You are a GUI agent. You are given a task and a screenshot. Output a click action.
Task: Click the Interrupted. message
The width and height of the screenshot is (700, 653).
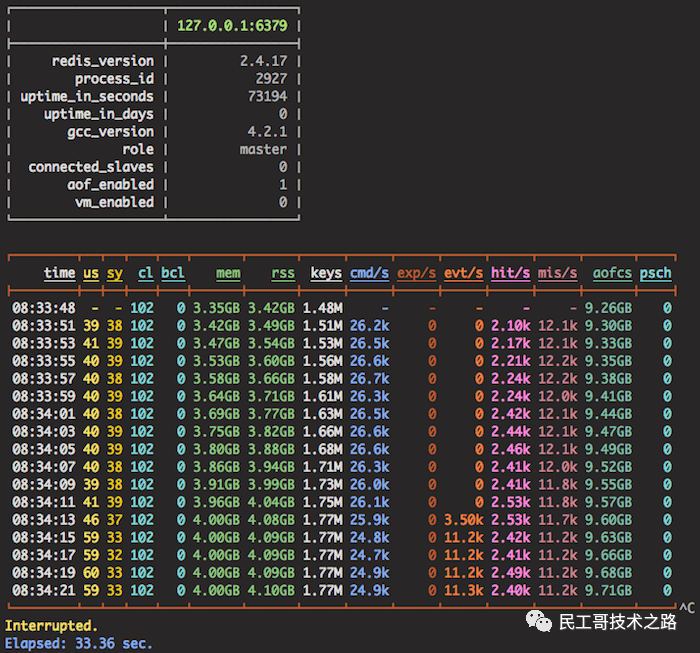click(x=51, y=626)
